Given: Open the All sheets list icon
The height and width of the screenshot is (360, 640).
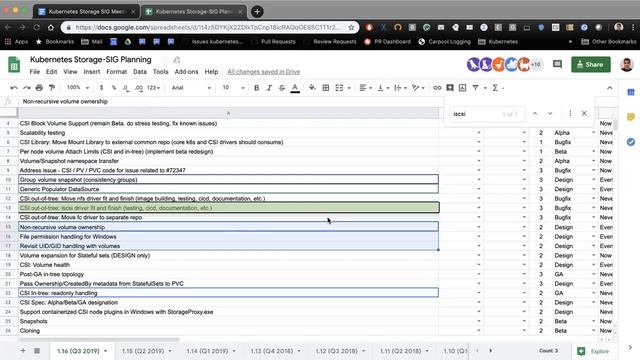Looking at the screenshot, I should [x=37, y=351].
